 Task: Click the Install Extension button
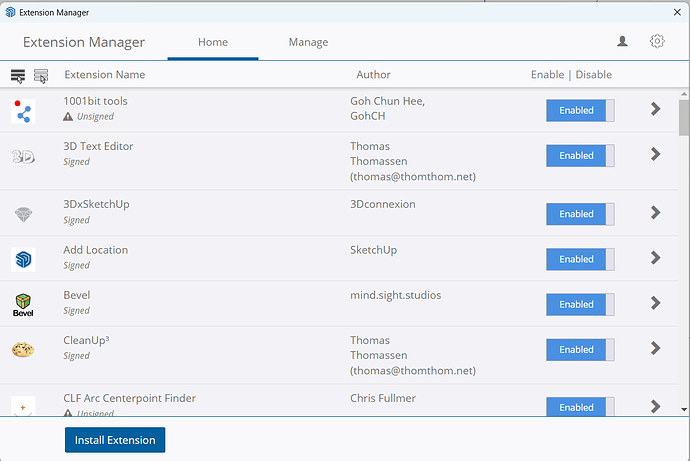coord(115,440)
